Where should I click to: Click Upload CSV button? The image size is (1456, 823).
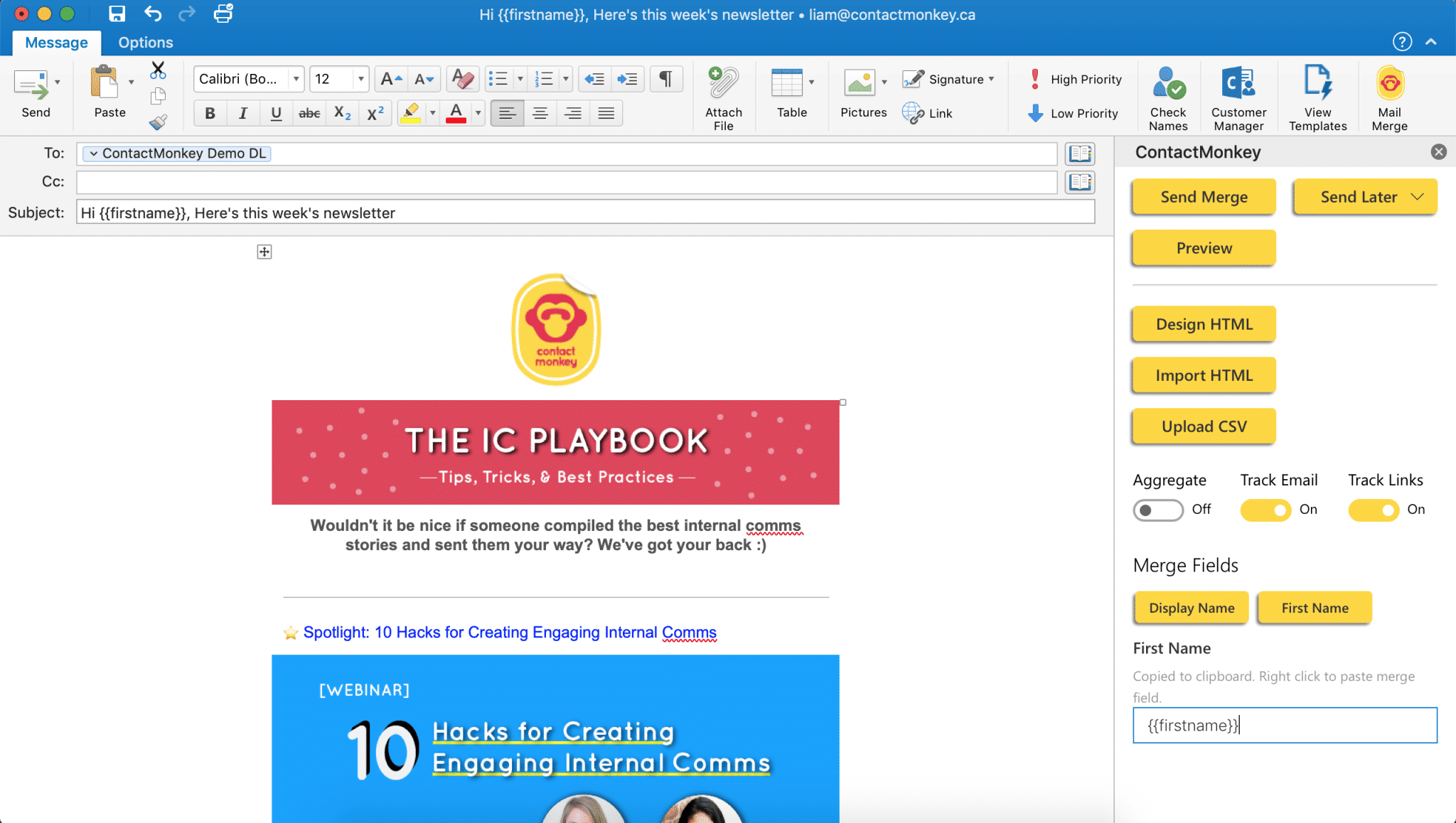[x=1204, y=426]
